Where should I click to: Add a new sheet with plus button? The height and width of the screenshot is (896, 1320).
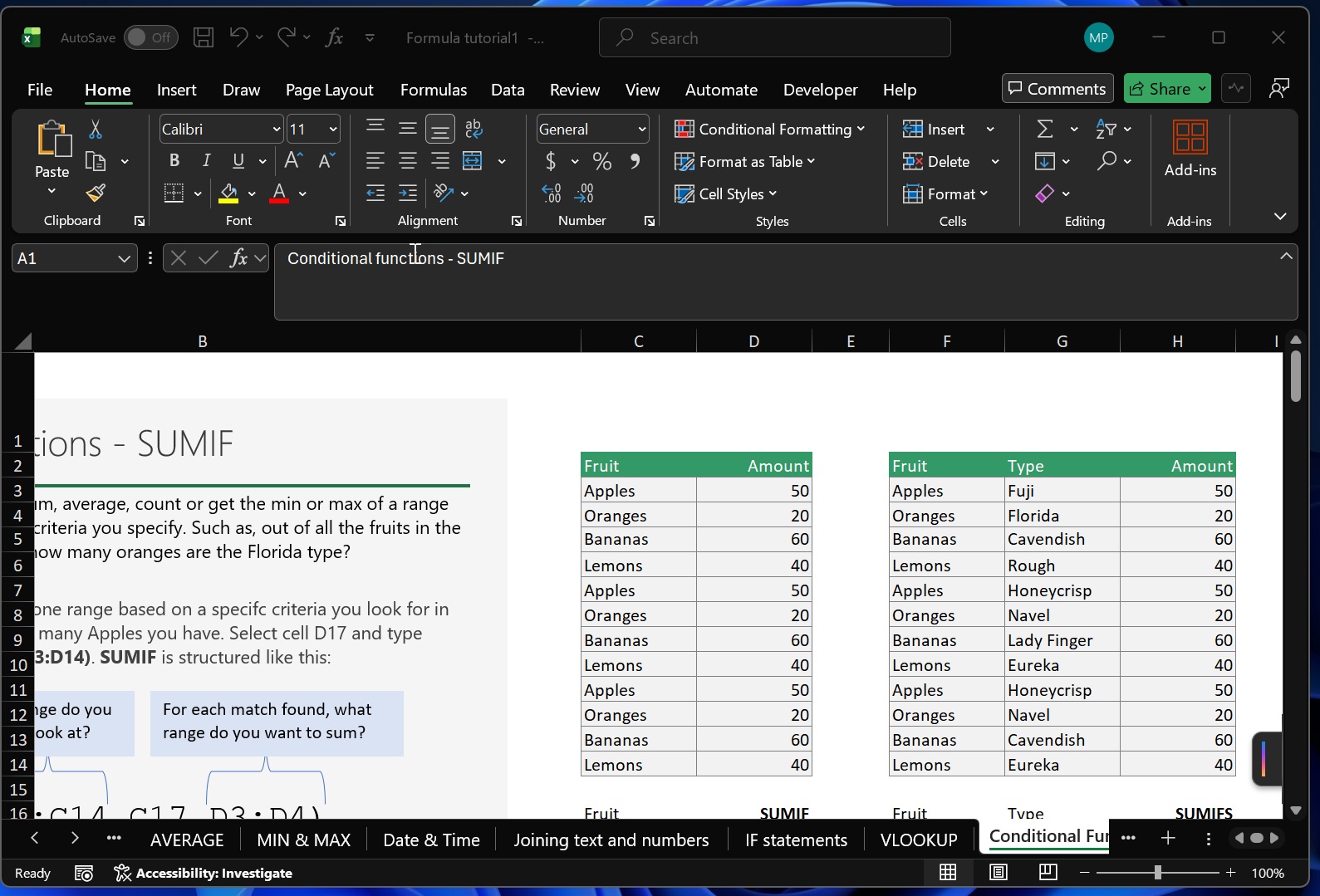pyautogui.click(x=1168, y=838)
